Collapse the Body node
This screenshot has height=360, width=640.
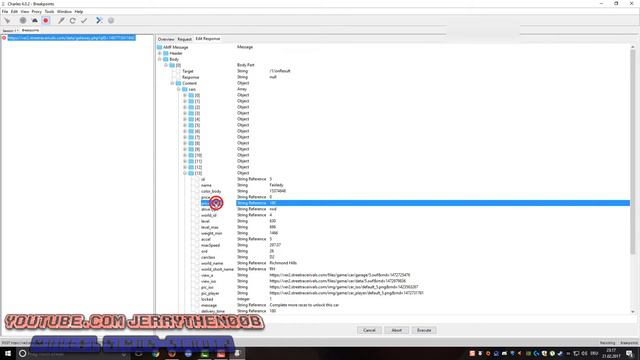[160, 59]
